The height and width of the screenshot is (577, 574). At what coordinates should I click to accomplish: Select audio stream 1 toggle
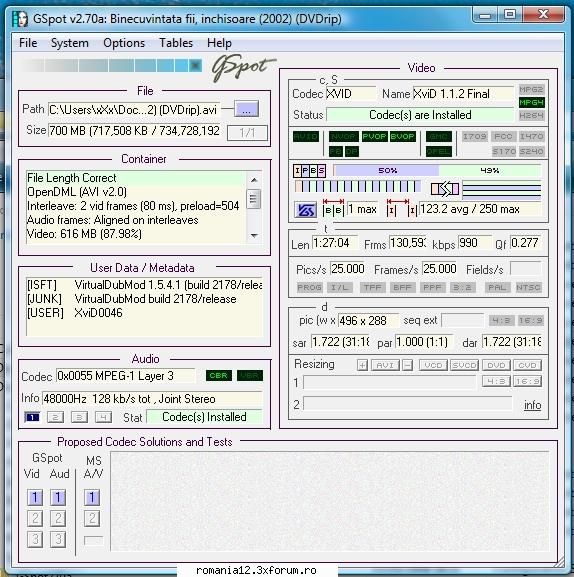point(32,417)
